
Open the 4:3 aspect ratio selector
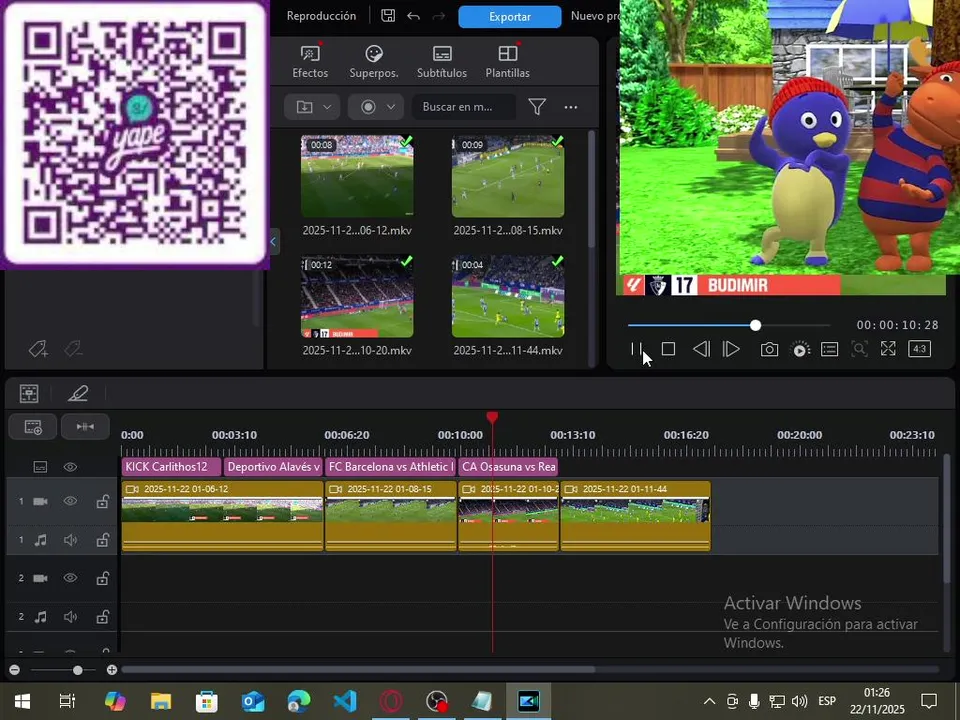pos(920,349)
